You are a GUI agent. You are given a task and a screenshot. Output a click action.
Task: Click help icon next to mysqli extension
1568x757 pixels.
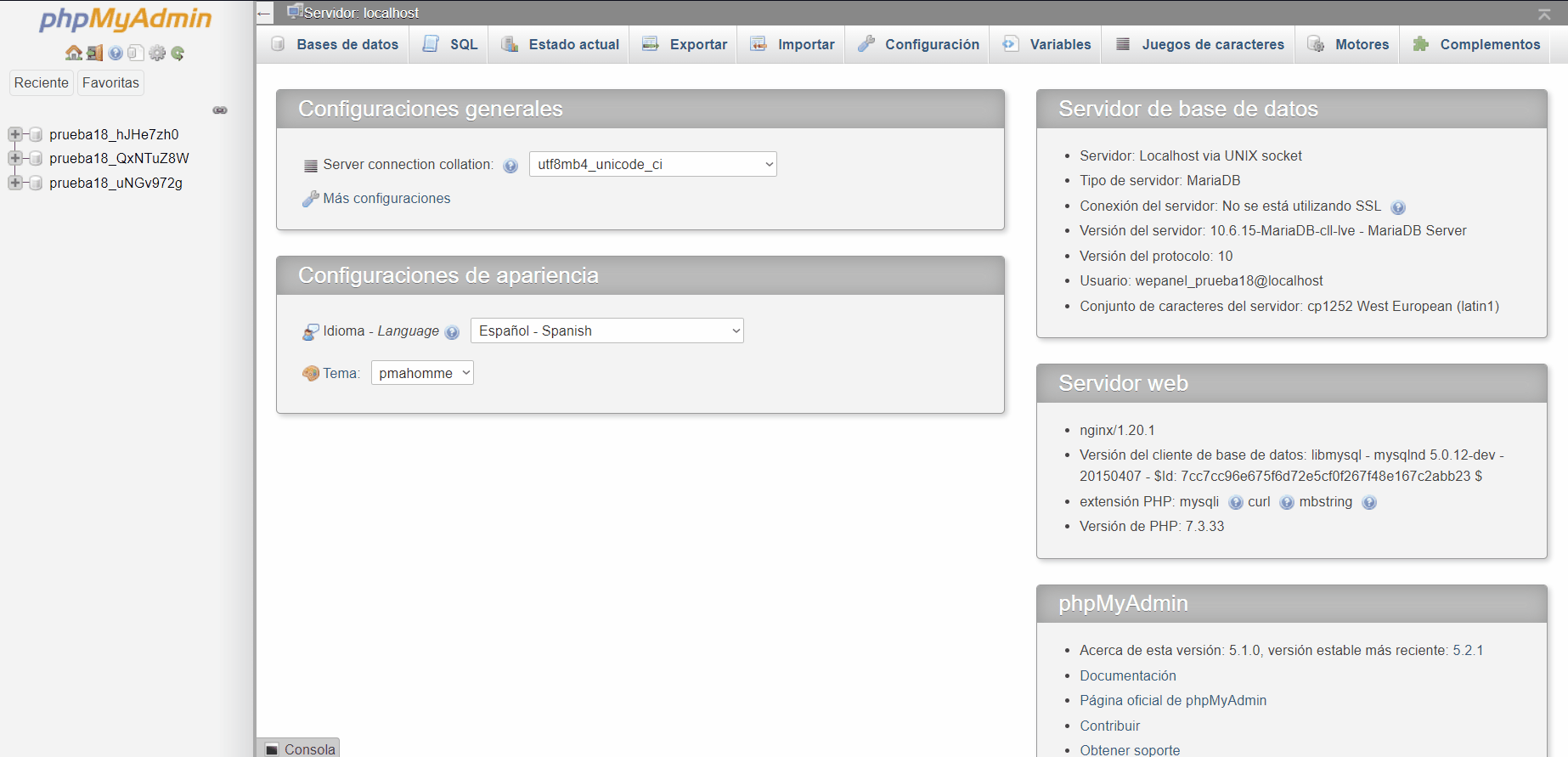pos(1235,503)
